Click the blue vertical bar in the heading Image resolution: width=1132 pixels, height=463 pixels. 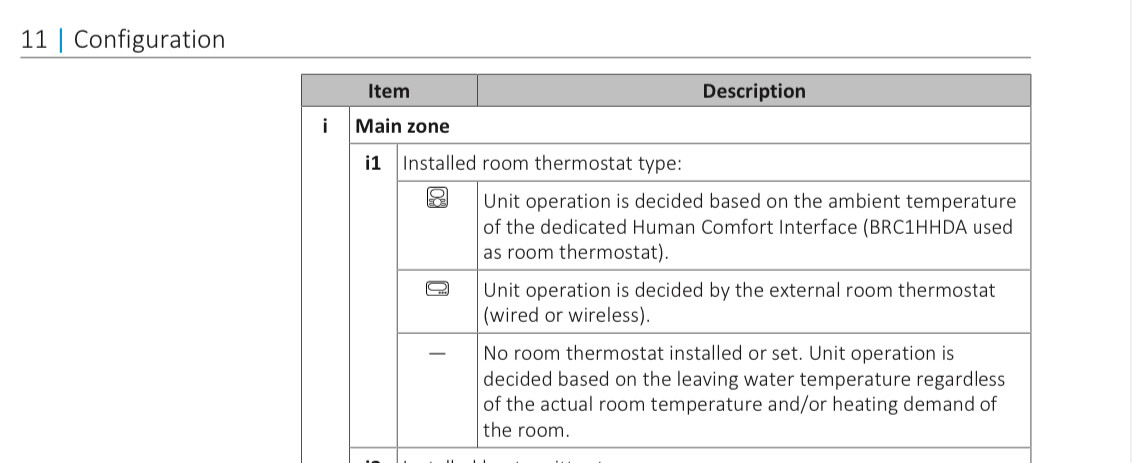(61, 39)
